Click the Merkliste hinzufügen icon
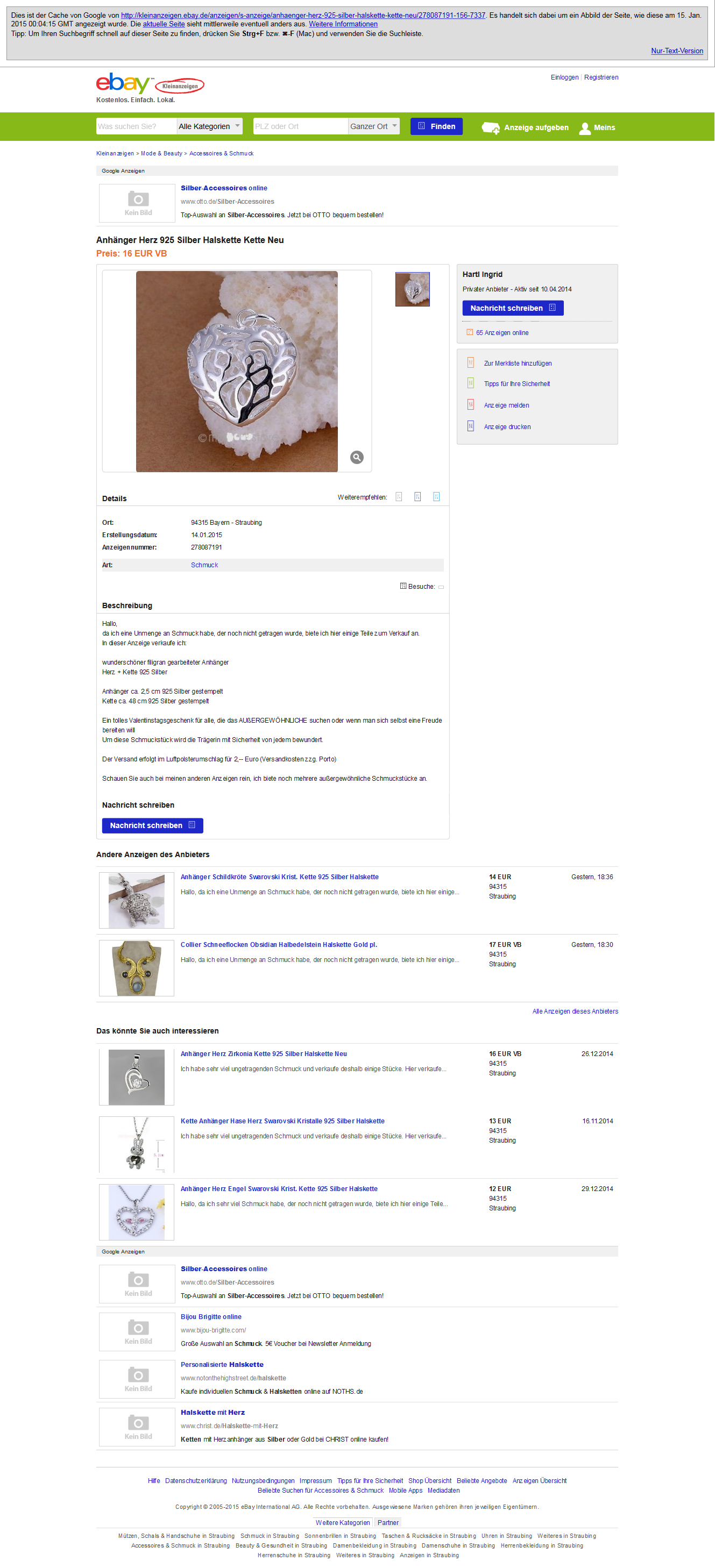Viewport: 715px width, 1568px height. point(470,363)
